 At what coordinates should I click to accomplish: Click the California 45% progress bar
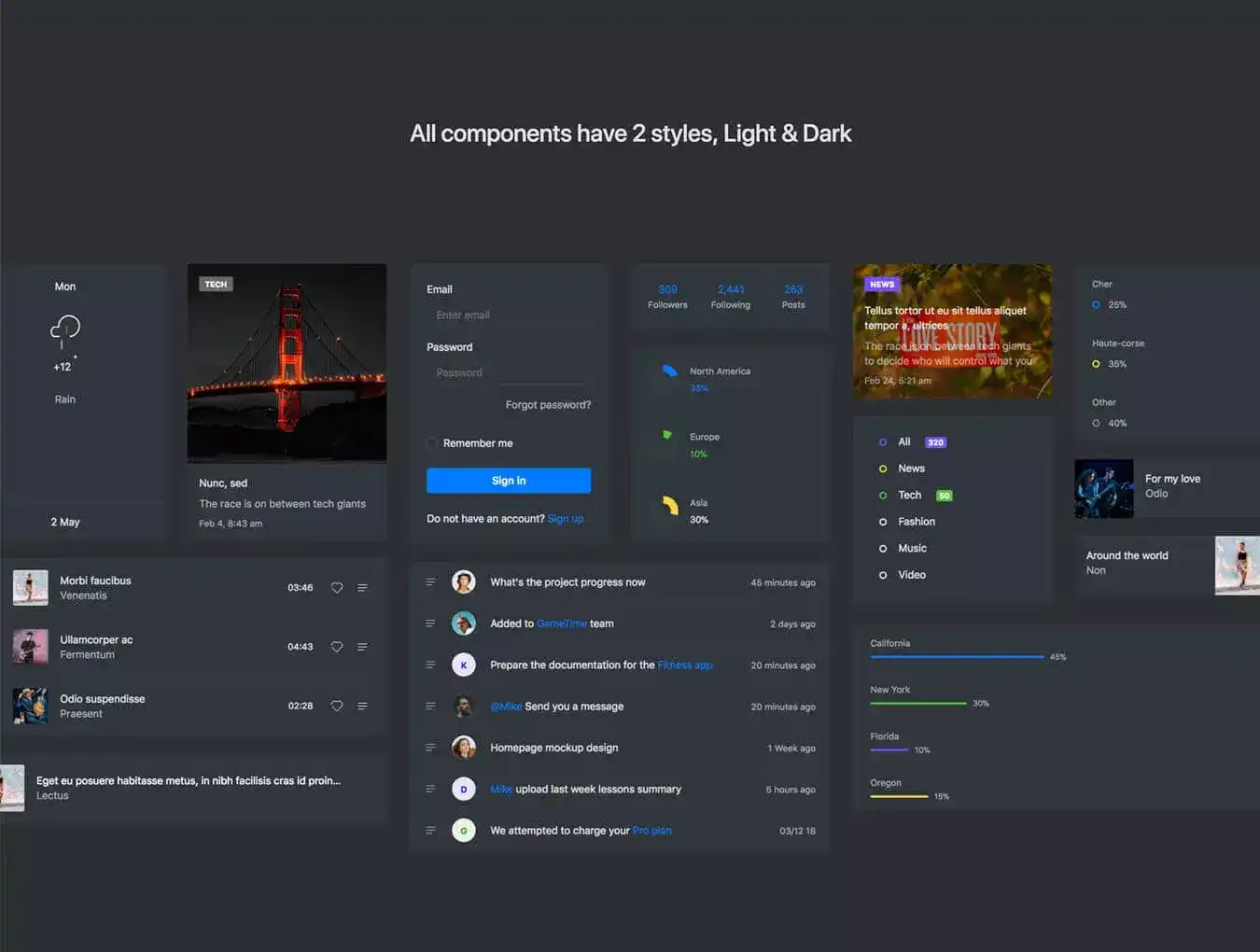[957, 657]
